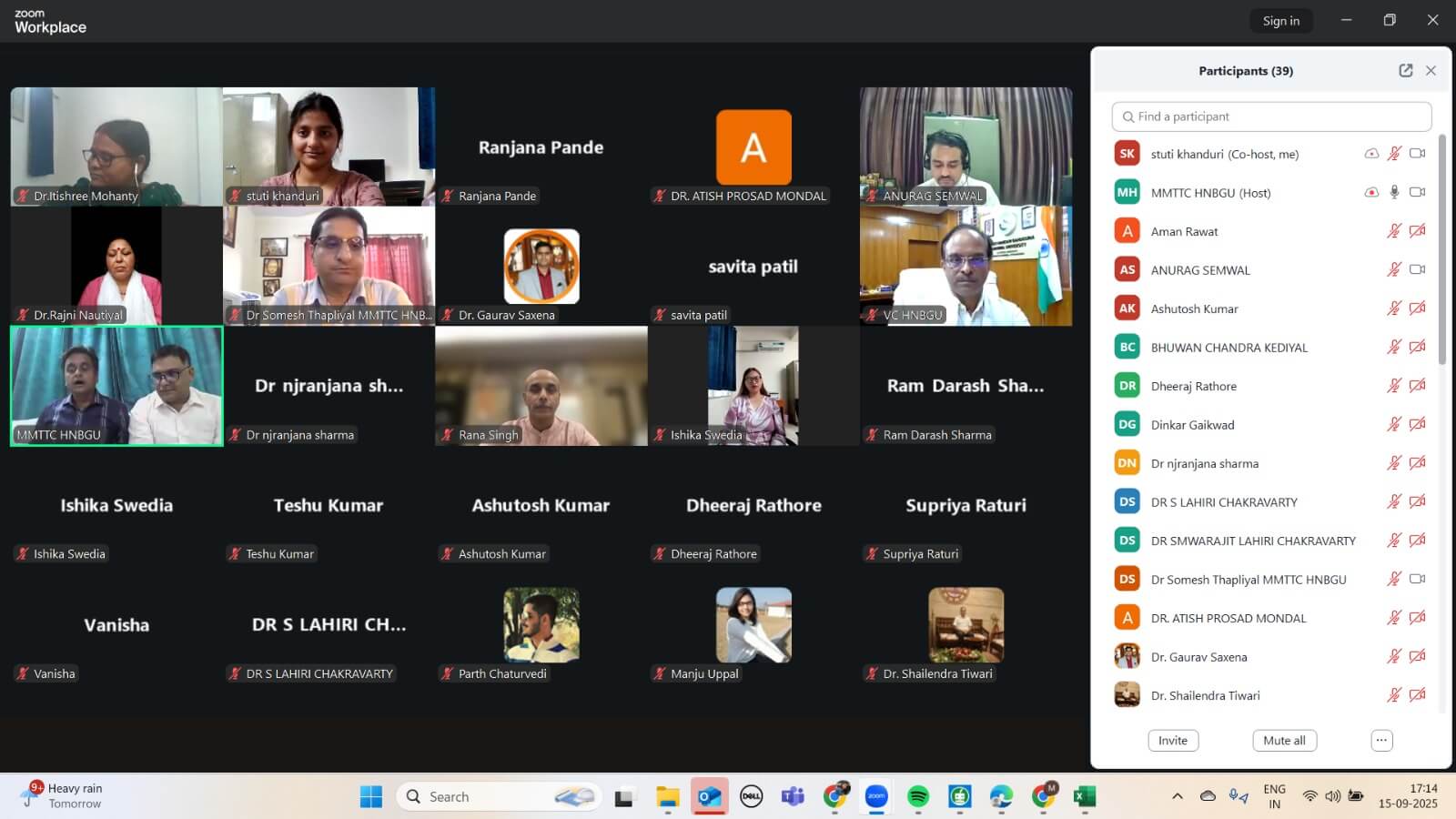
Task: Open the more options ellipsis menu
Action: tap(1381, 741)
